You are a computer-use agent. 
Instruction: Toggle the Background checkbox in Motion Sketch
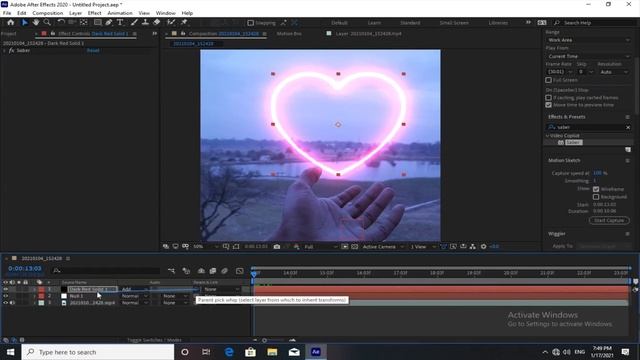[x=596, y=197]
